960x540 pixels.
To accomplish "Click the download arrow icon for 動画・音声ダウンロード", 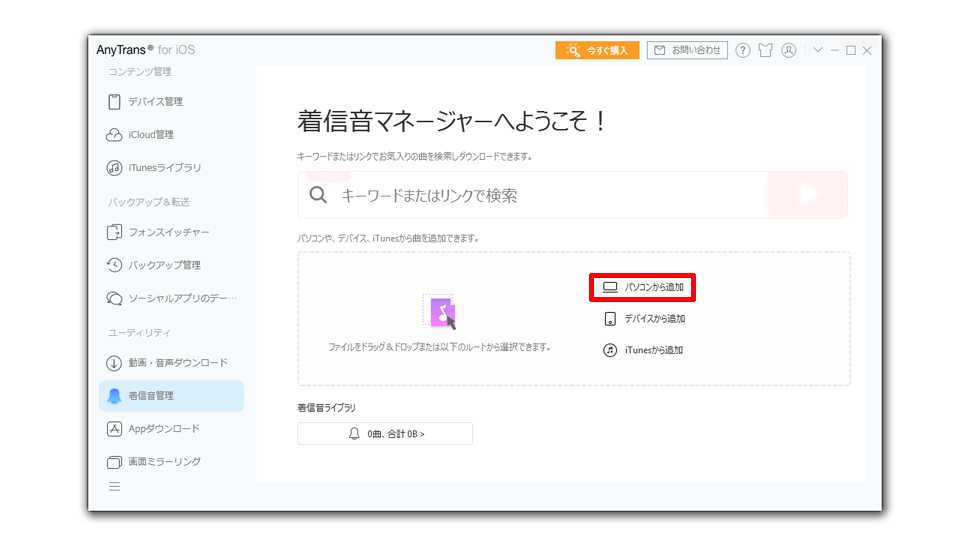I will click(x=114, y=363).
